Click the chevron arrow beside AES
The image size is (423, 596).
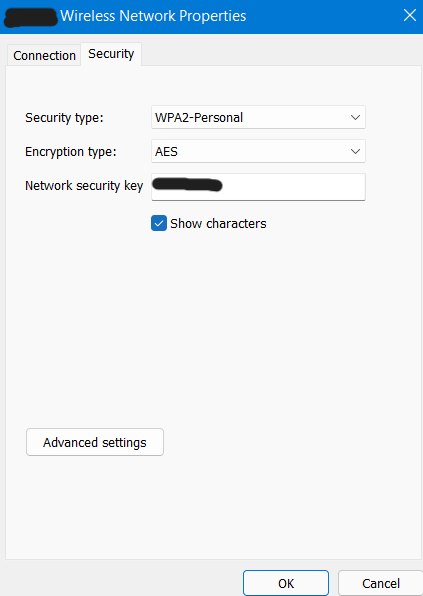pos(355,152)
